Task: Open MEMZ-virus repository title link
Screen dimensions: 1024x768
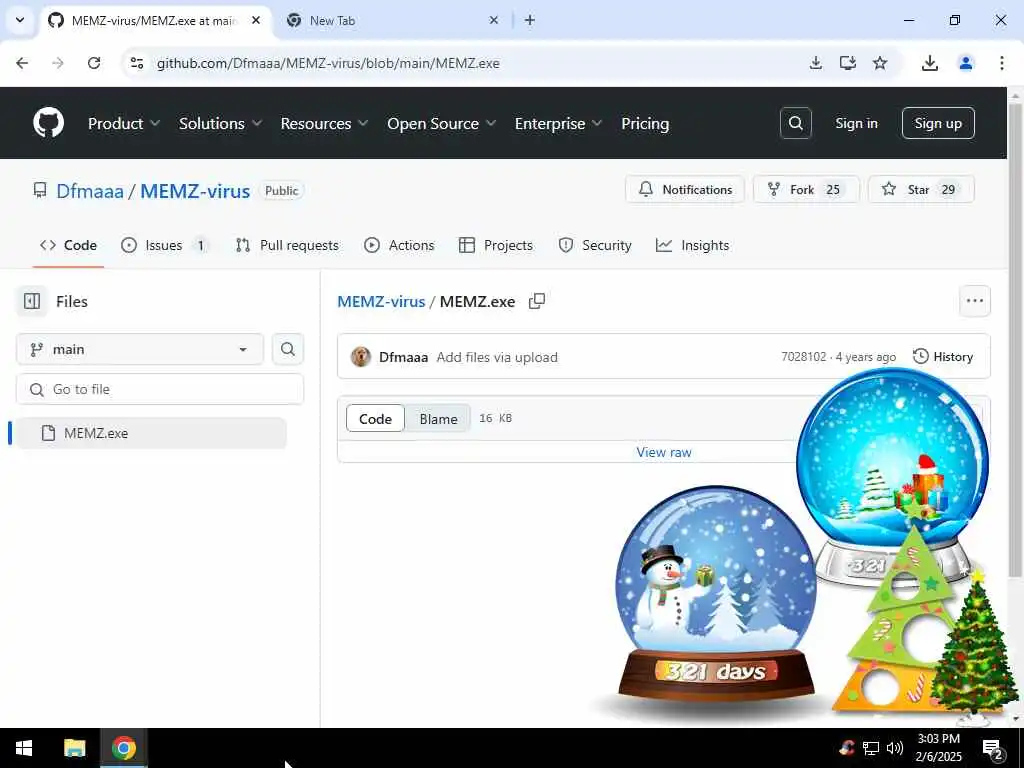Action: [195, 191]
